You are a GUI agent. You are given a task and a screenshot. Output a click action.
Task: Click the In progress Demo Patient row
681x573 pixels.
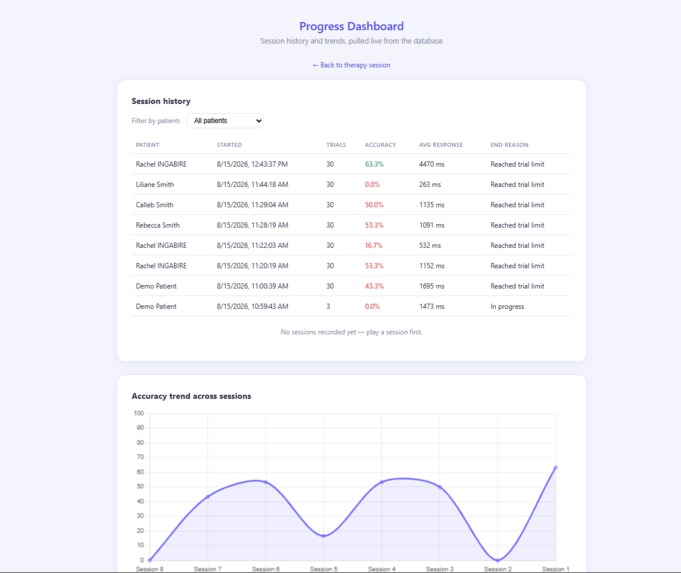(x=351, y=306)
